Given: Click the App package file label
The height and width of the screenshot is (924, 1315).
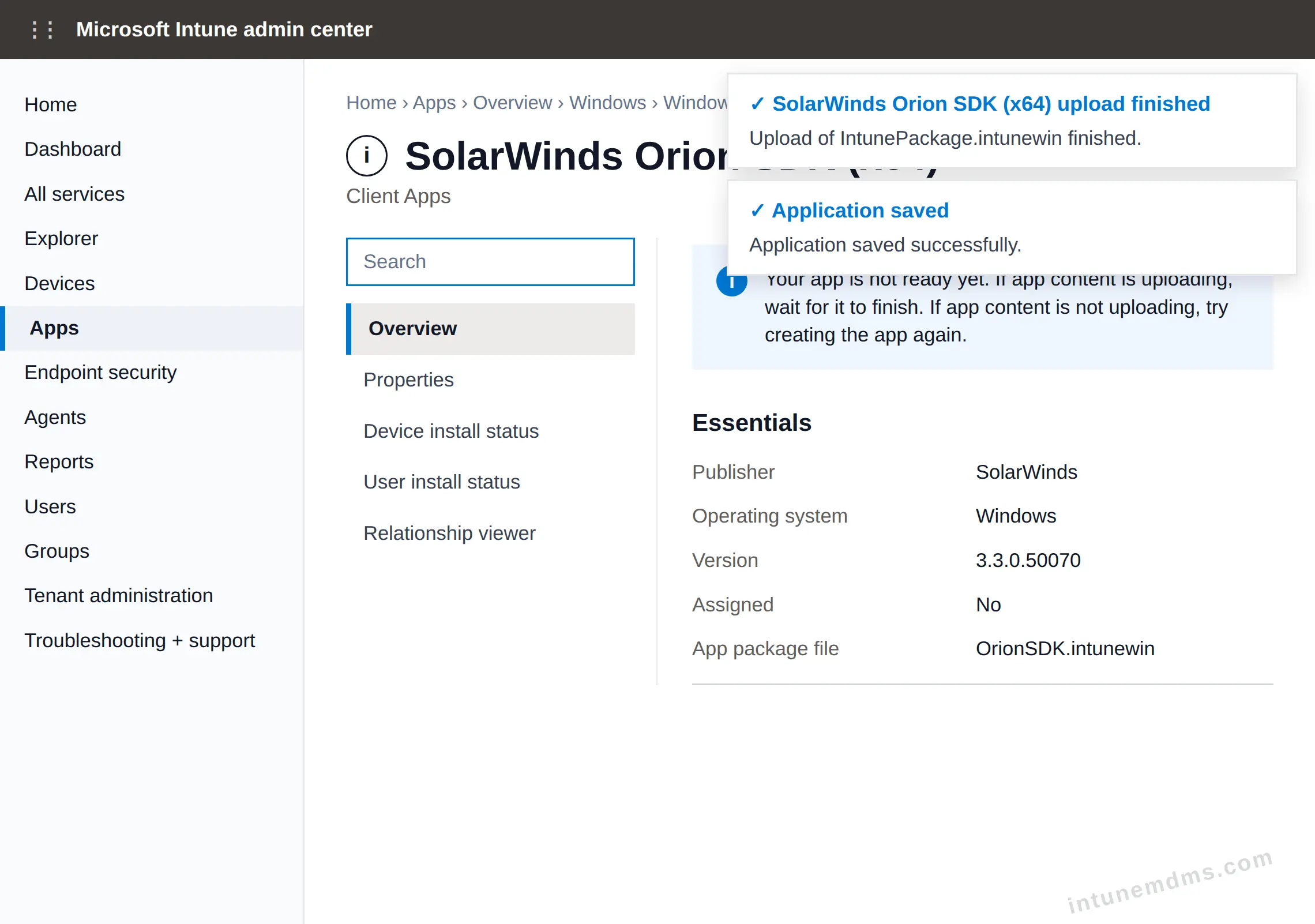Looking at the screenshot, I should (x=765, y=648).
